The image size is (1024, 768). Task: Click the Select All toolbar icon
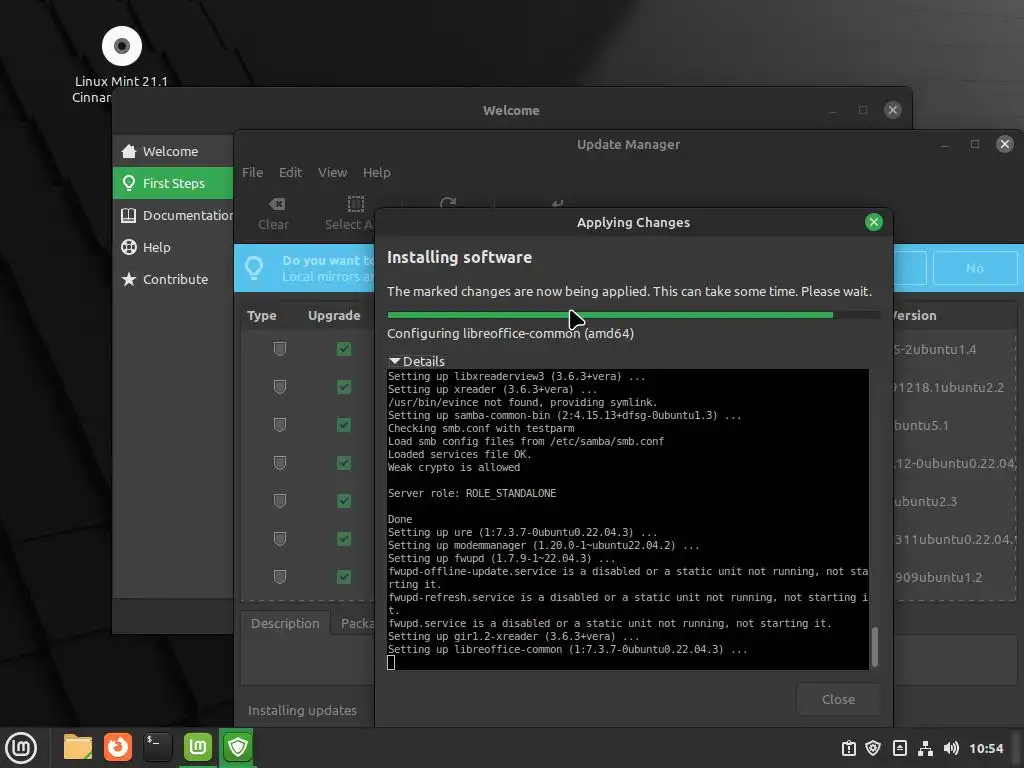pyautogui.click(x=356, y=204)
